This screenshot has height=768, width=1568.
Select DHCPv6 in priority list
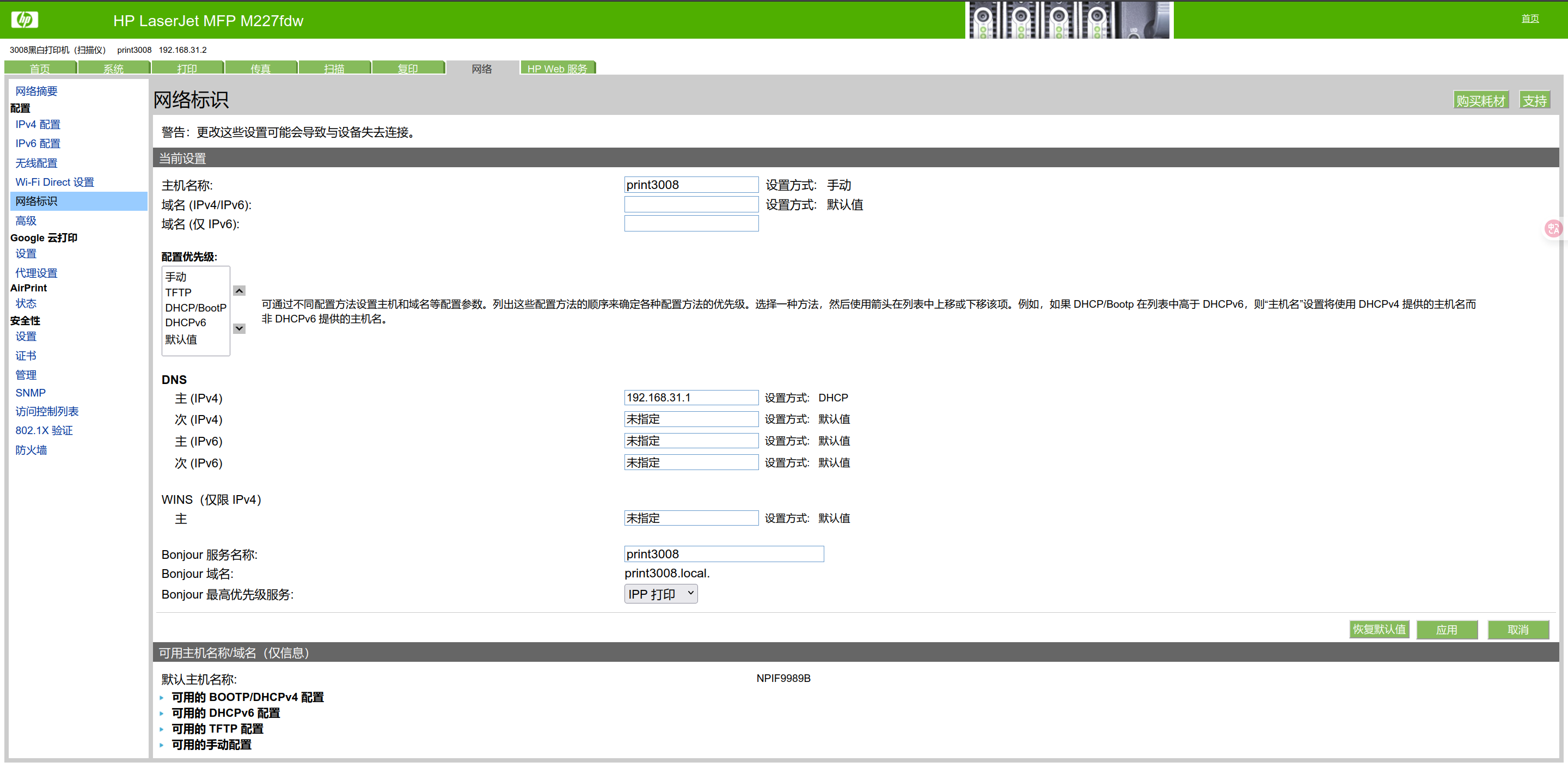click(195, 323)
